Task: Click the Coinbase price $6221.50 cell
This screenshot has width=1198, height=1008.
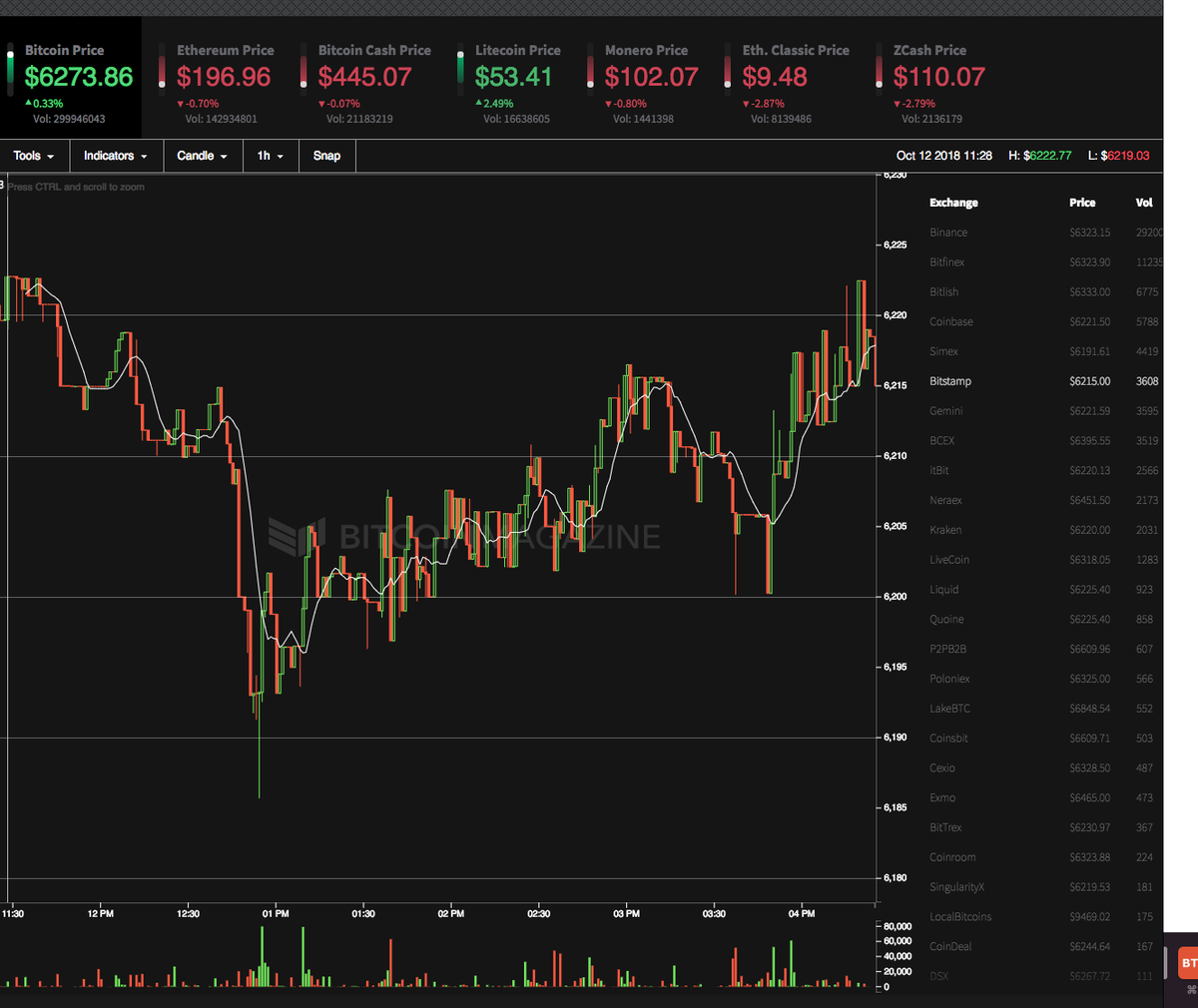Action: (x=1089, y=322)
